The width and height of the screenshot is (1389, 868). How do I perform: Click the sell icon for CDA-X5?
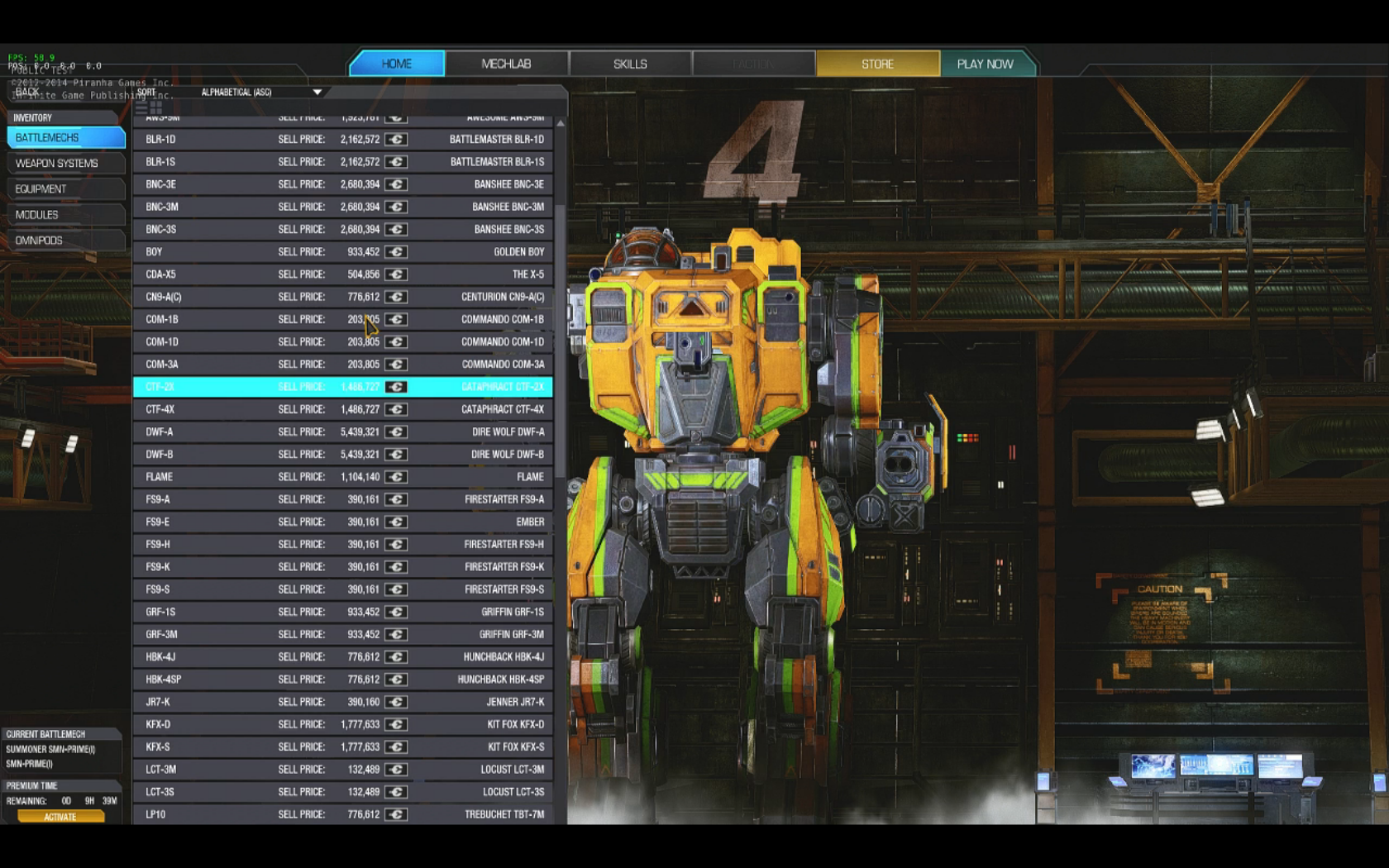[x=396, y=274]
